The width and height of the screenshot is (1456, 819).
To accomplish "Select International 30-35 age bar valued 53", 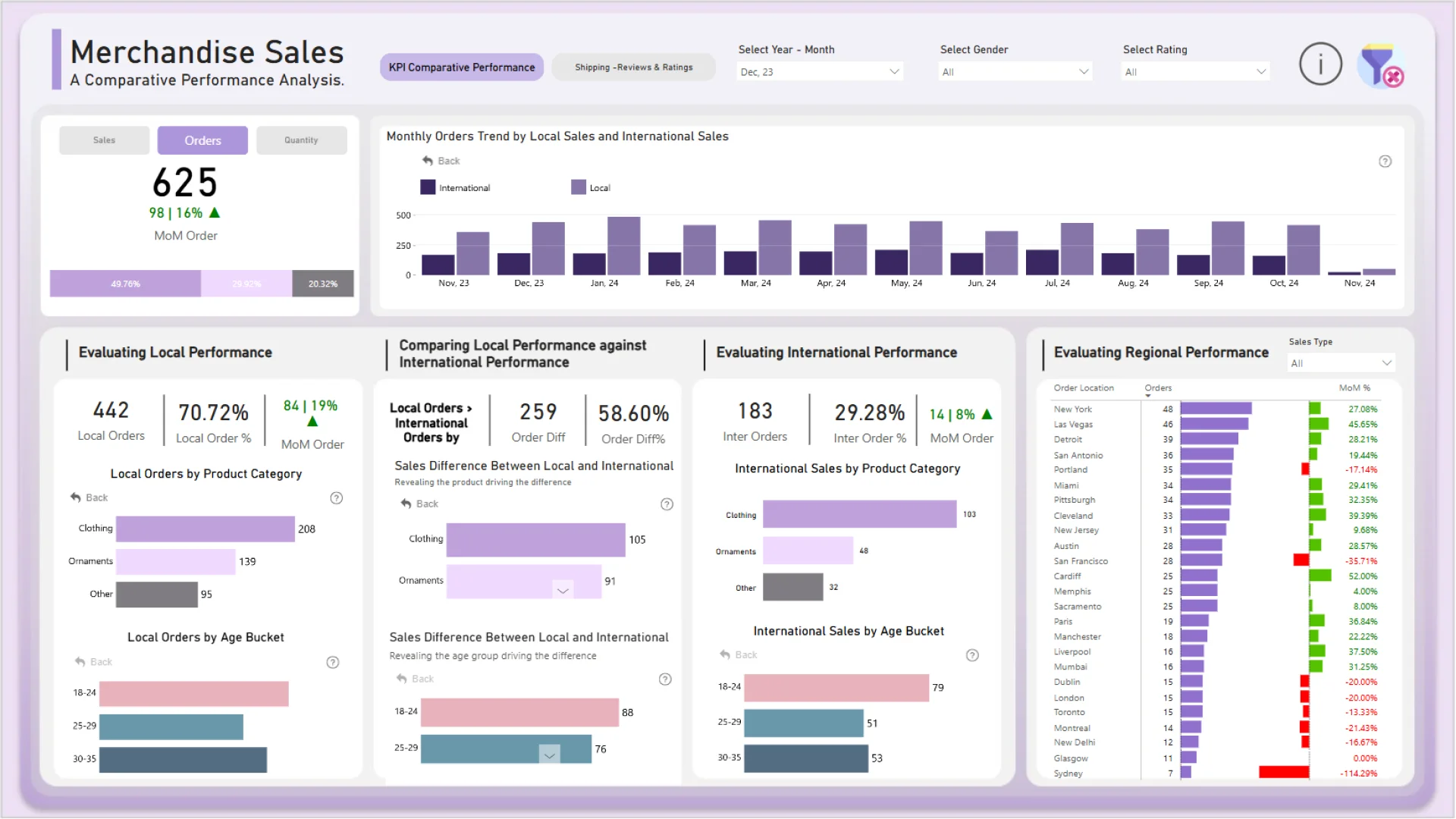I will coord(806,758).
